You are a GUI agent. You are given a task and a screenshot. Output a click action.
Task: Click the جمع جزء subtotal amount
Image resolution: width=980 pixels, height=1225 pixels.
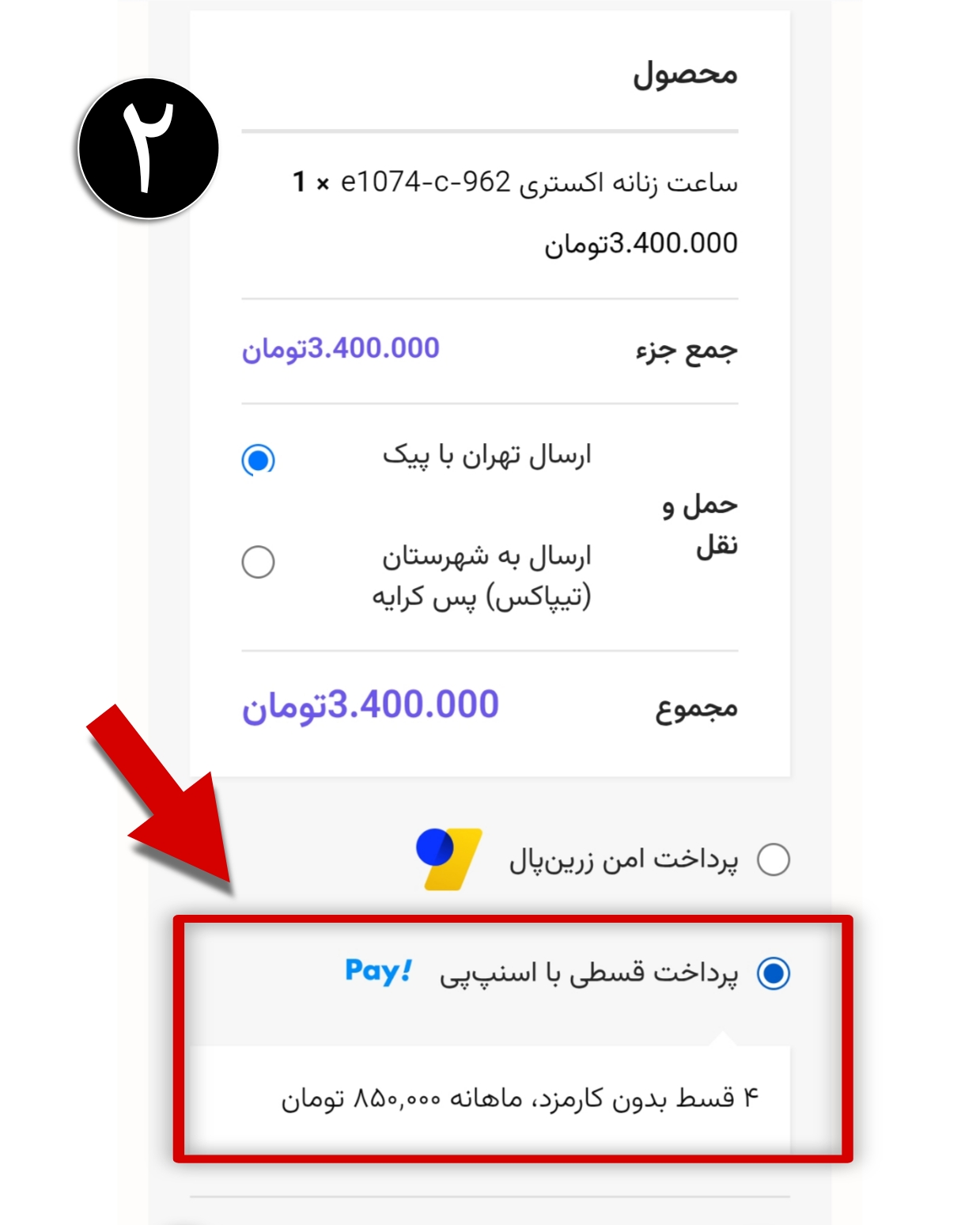pos(340,348)
